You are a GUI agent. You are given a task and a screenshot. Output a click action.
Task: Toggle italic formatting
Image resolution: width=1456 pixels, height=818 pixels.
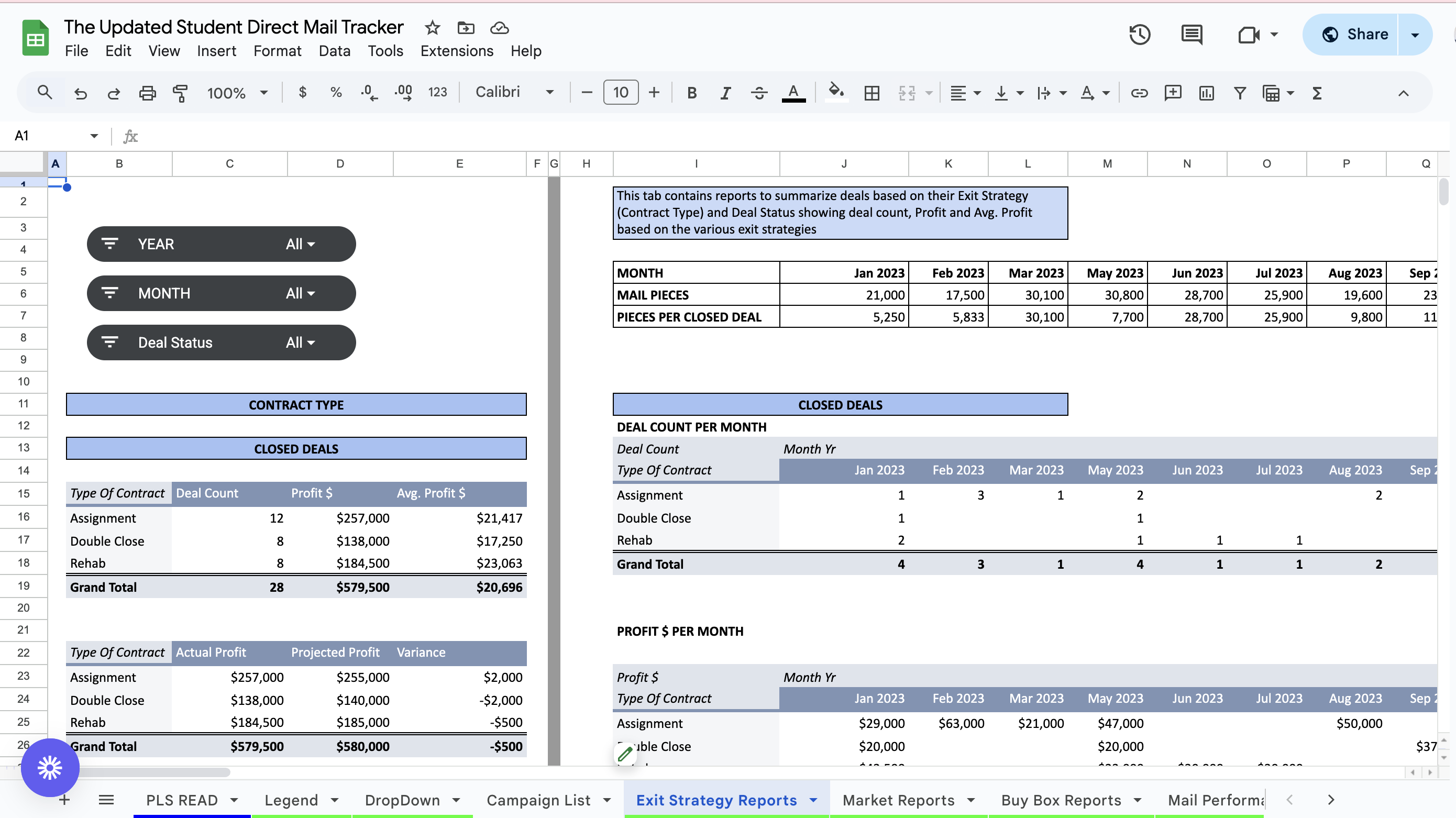[725, 93]
